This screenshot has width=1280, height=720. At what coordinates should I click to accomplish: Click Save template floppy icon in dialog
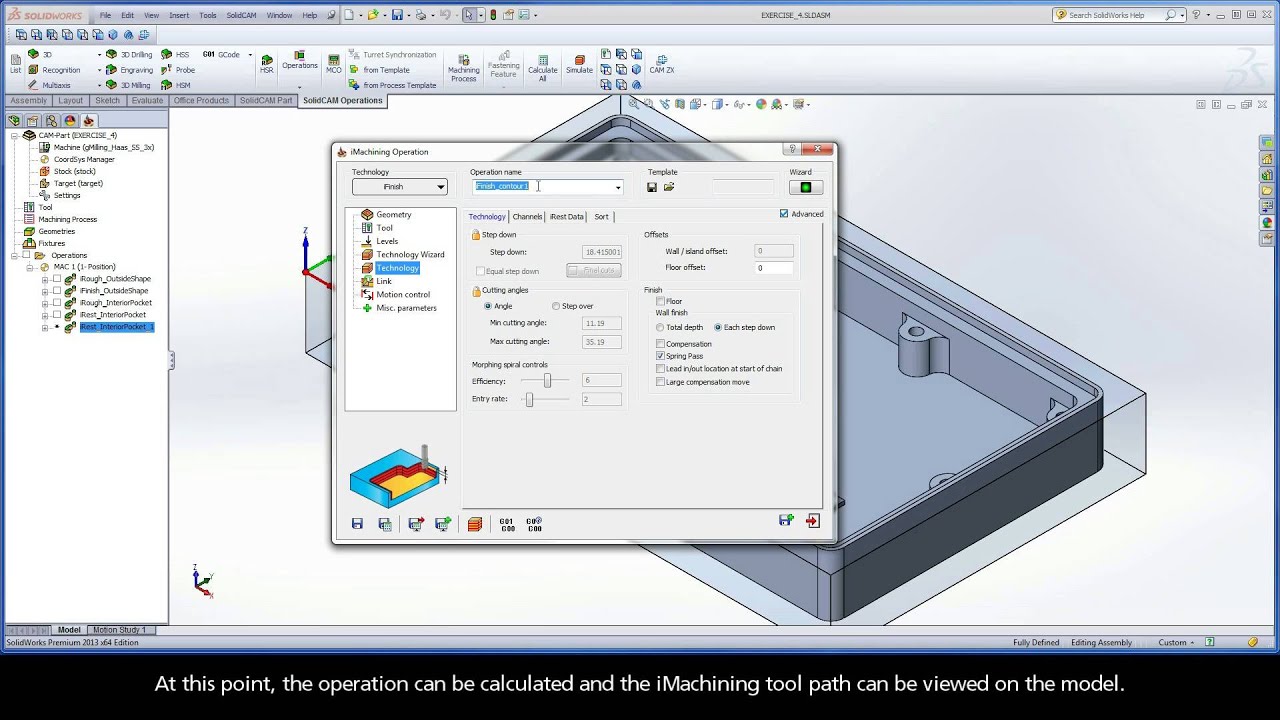point(652,187)
